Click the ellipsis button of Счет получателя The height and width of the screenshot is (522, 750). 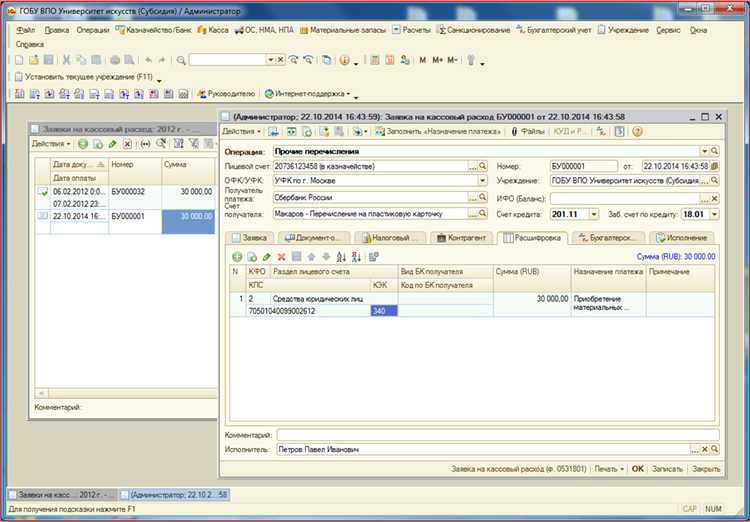pos(473,214)
